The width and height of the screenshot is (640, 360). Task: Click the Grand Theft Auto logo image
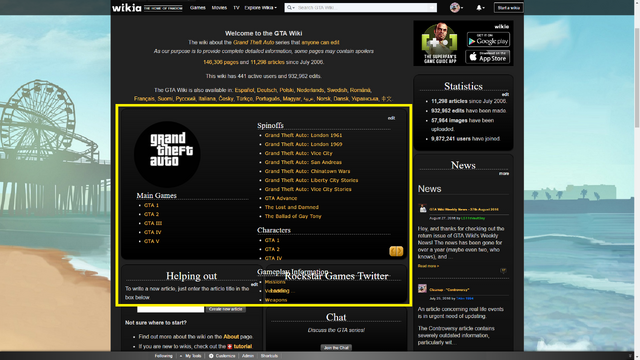[167, 154]
